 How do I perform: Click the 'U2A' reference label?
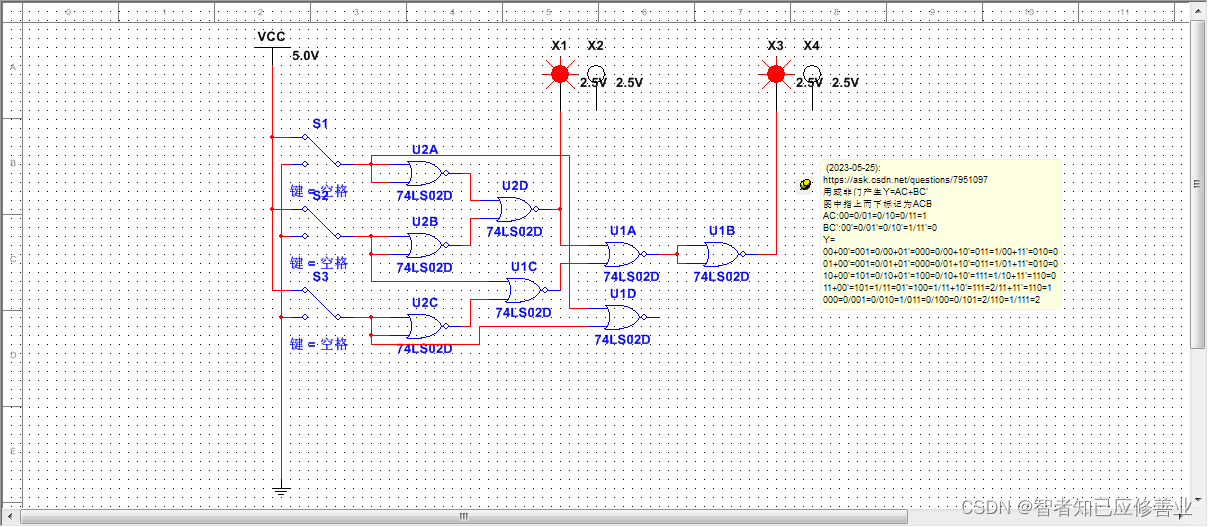point(425,150)
